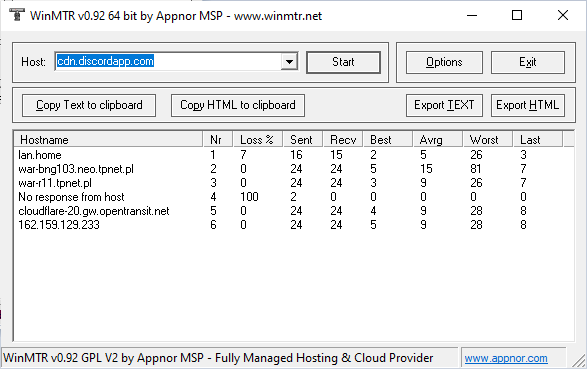Select the 162.159.129.233 row
Viewport: 587px width, 372px height.
tap(294, 225)
